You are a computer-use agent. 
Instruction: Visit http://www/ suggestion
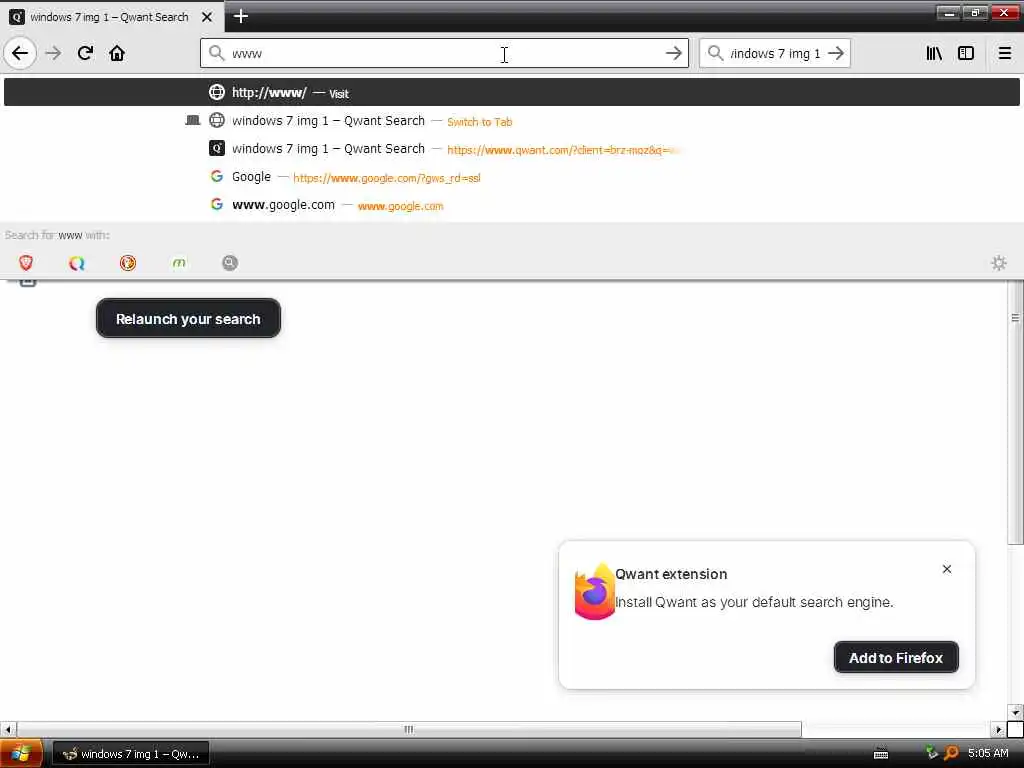[x=511, y=93]
